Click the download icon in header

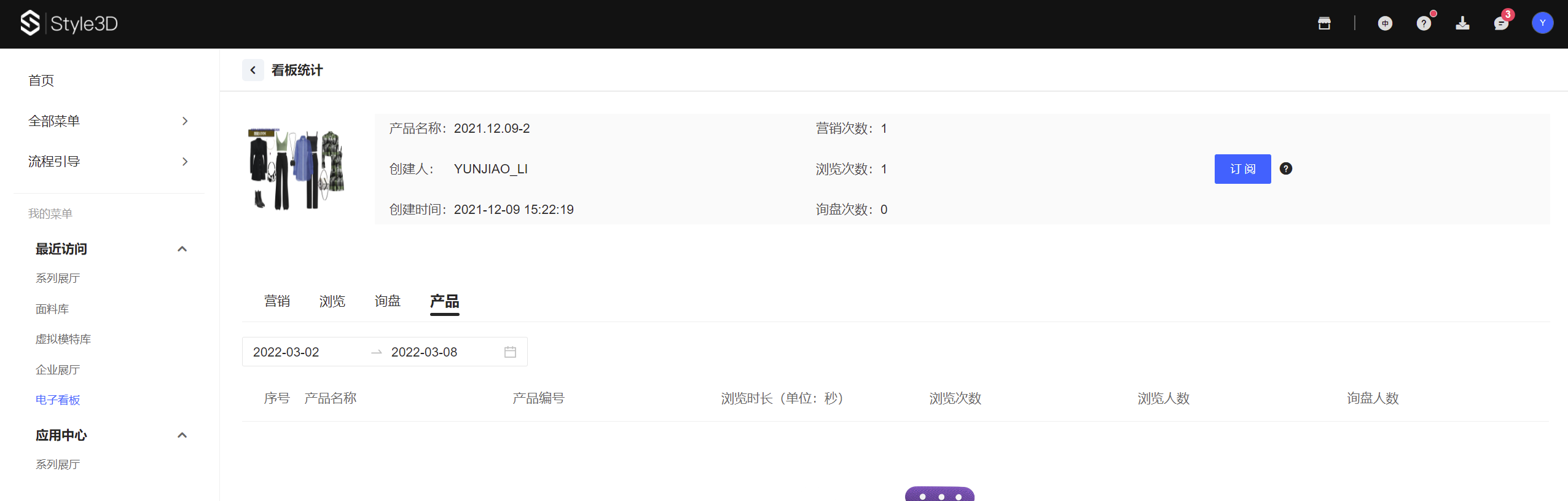1462,23
